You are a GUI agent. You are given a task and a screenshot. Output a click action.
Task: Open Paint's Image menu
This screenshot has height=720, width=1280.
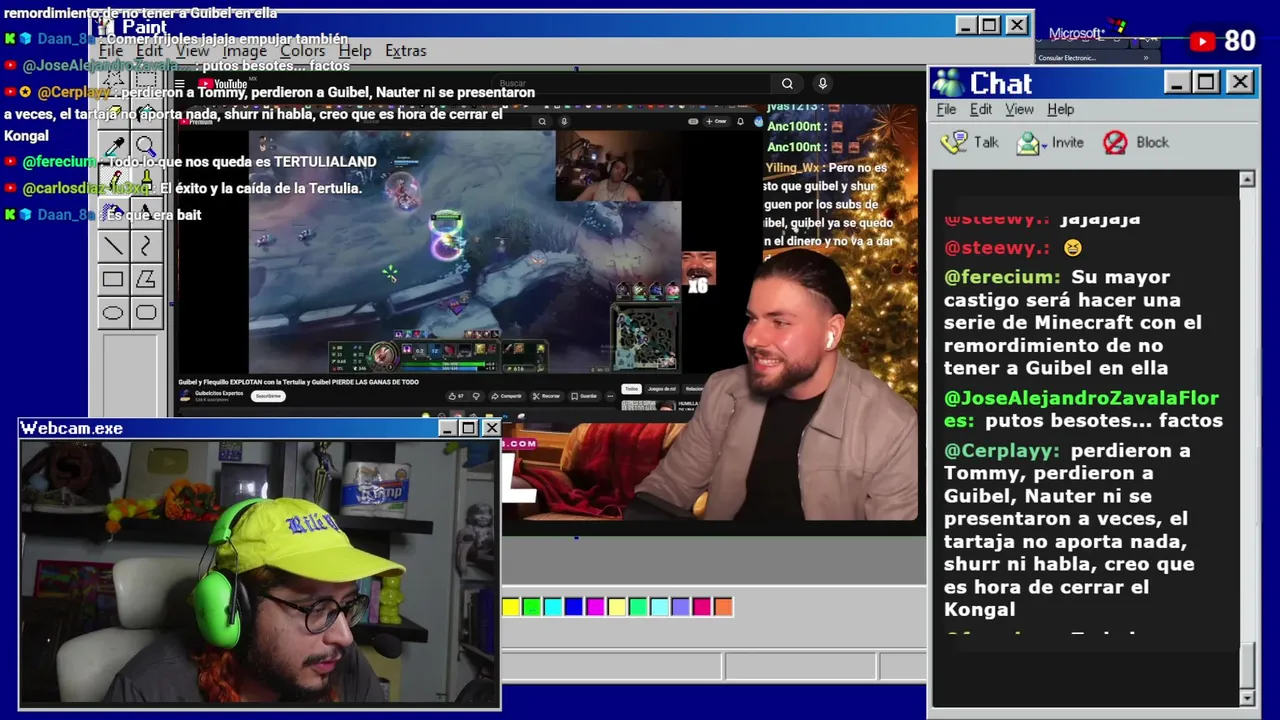coord(245,51)
